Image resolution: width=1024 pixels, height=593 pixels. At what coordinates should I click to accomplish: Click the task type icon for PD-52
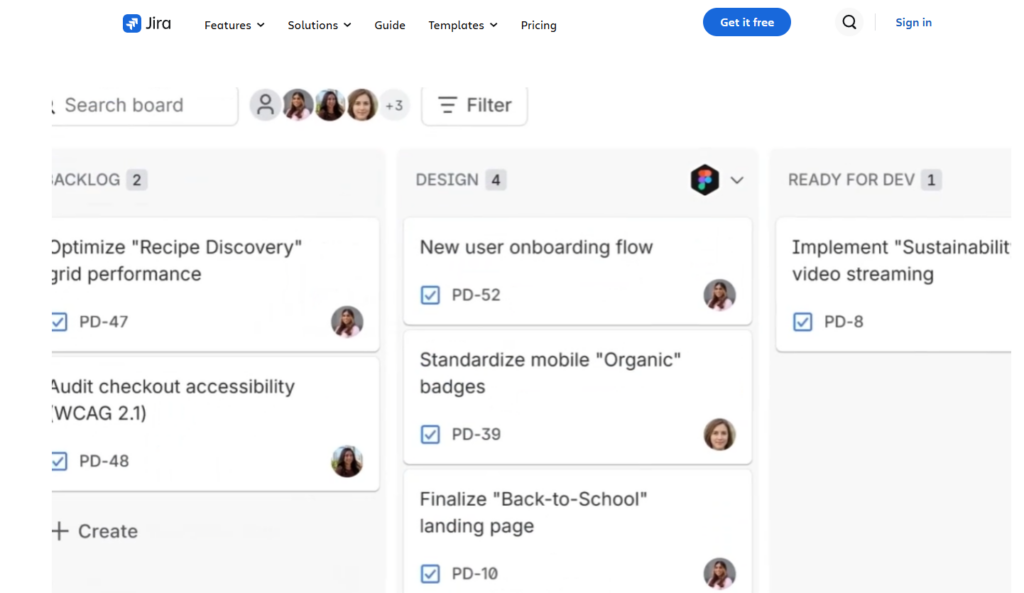(x=430, y=295)
